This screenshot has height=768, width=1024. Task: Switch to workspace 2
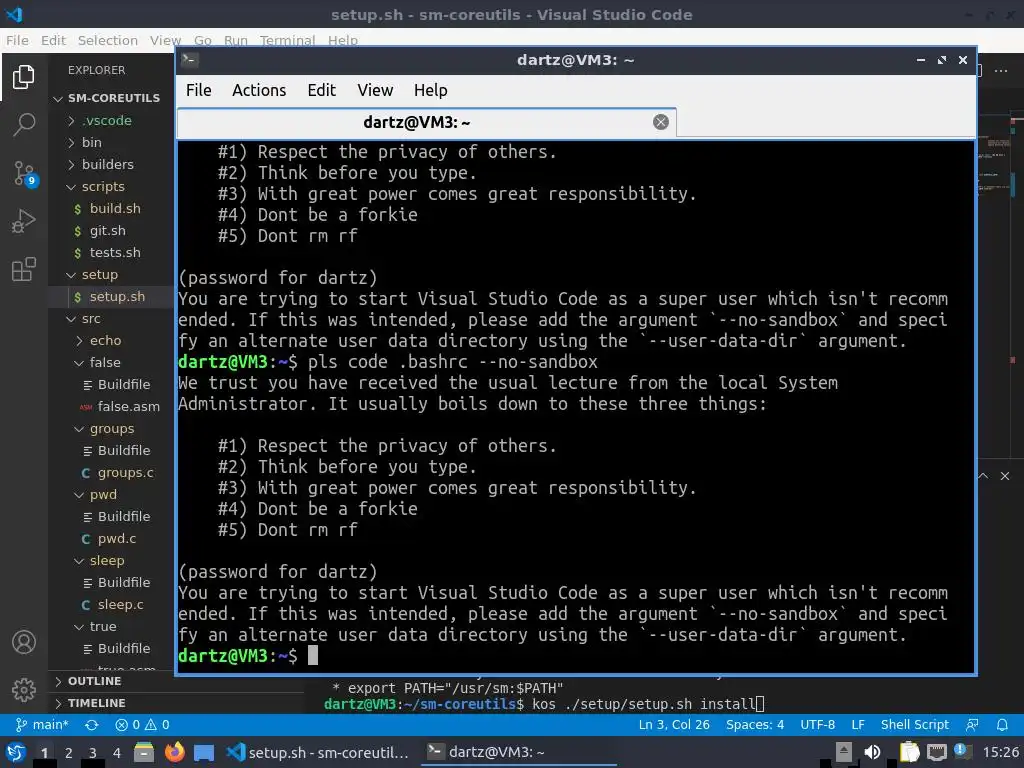(x=69, y=753)
